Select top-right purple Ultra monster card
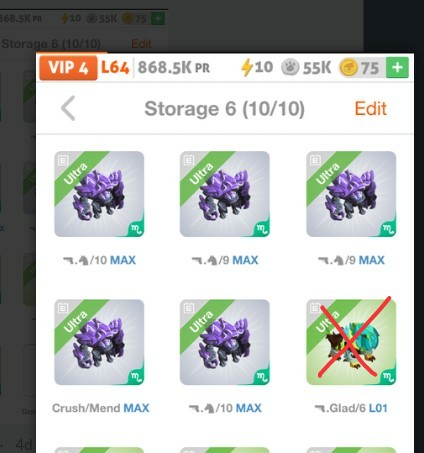Image resolution: width=424 pixels, height=453 pixels. tap(351, 194)
